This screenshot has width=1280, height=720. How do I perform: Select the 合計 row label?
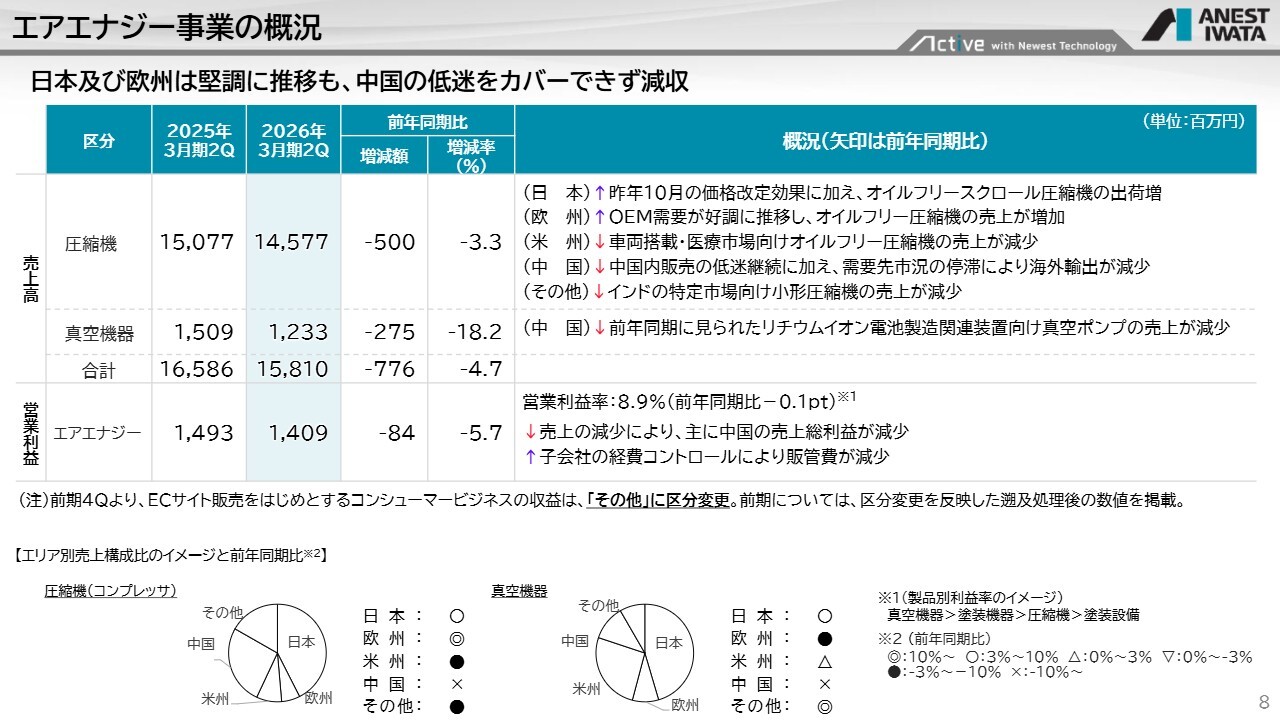(x=99, y=370)
